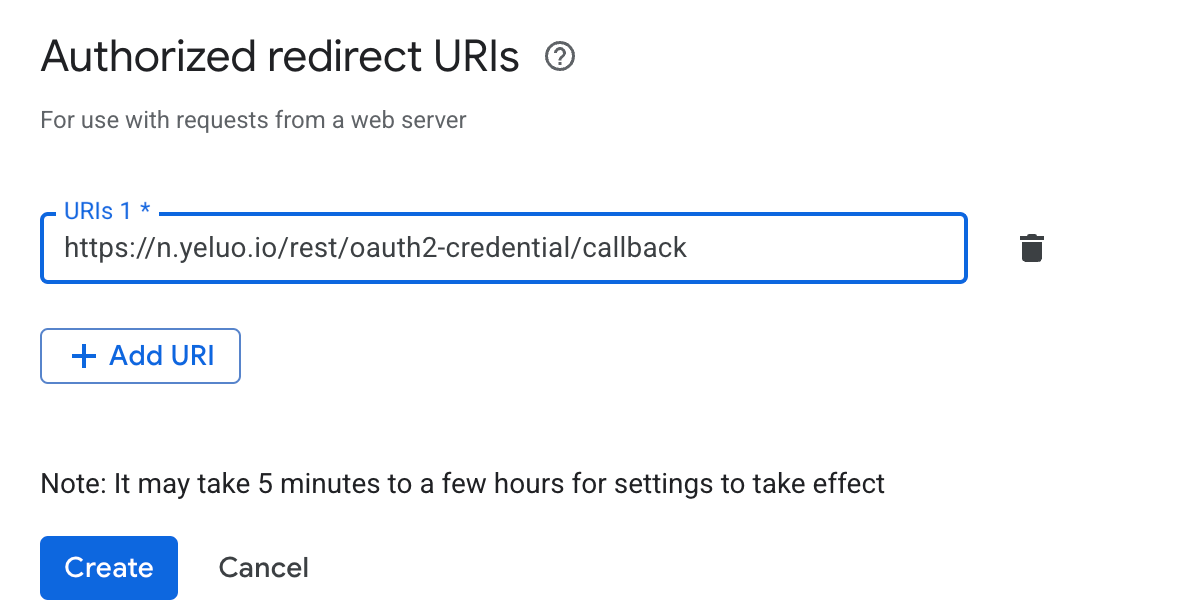Viewport: 1180px width, 608px height.
Task: Click the URIs 1 field label
Action: [98, 212]
